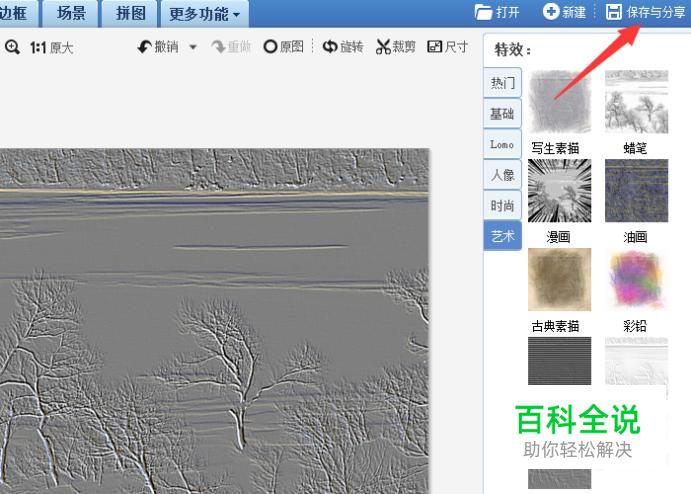Select the 时尚 effects category
The image size is (691, 494).
[x=502, y=205]
